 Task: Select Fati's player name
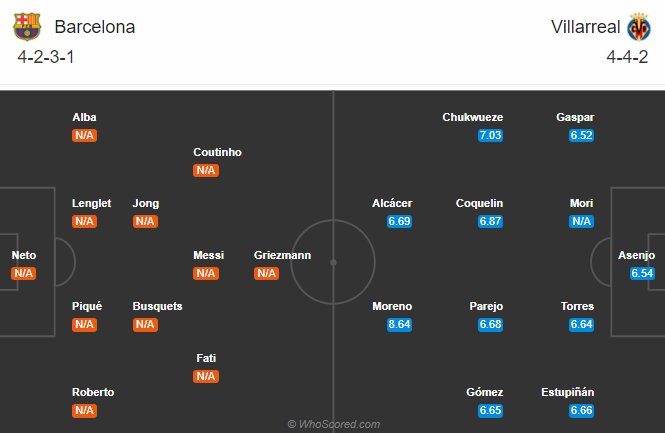tap(206, 358)
